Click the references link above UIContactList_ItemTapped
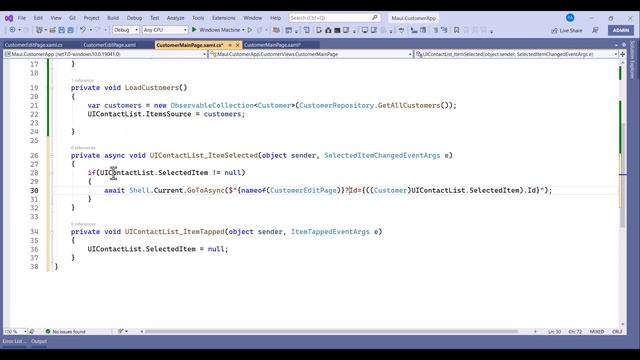This screenshot has height=360, width=640. 83,224
